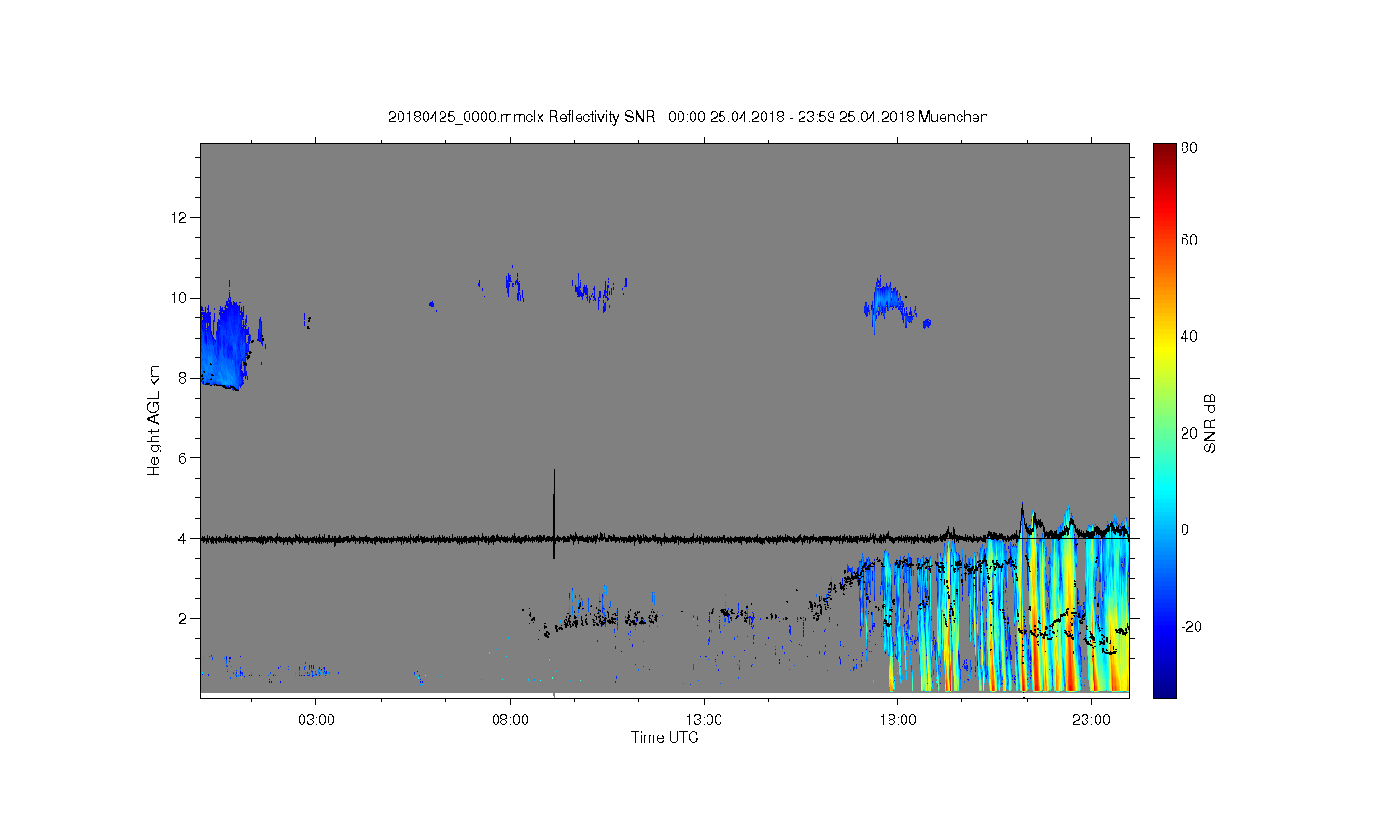Click the 'Time UTC' axis label
This screenshot has height=840, width=1400.
point(665,737)
